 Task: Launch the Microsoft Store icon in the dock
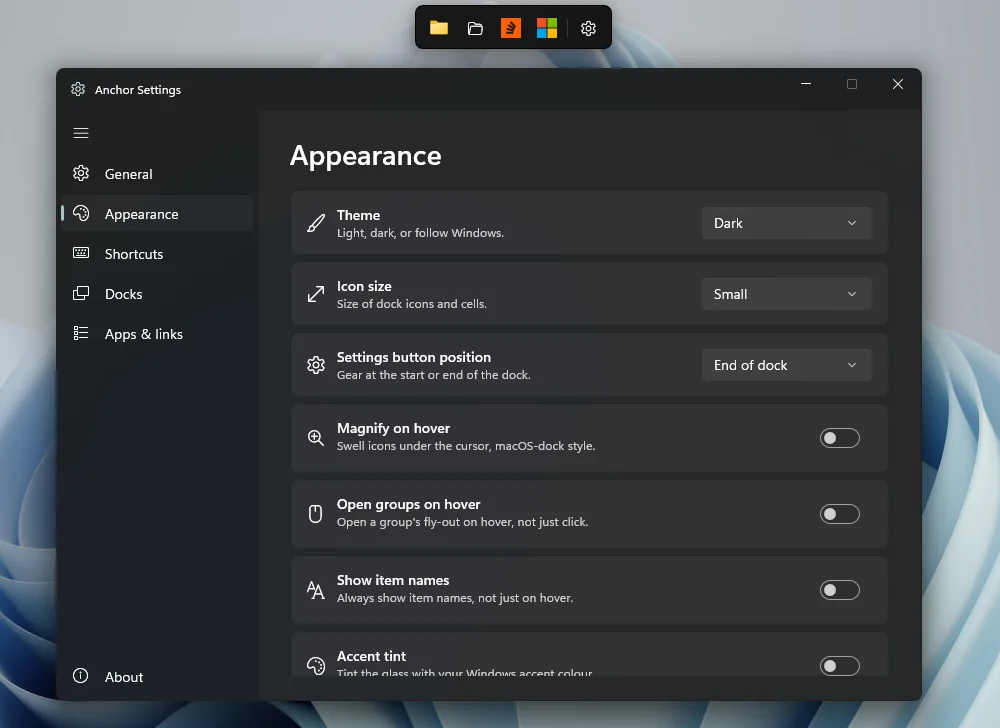tap(547, 28)
